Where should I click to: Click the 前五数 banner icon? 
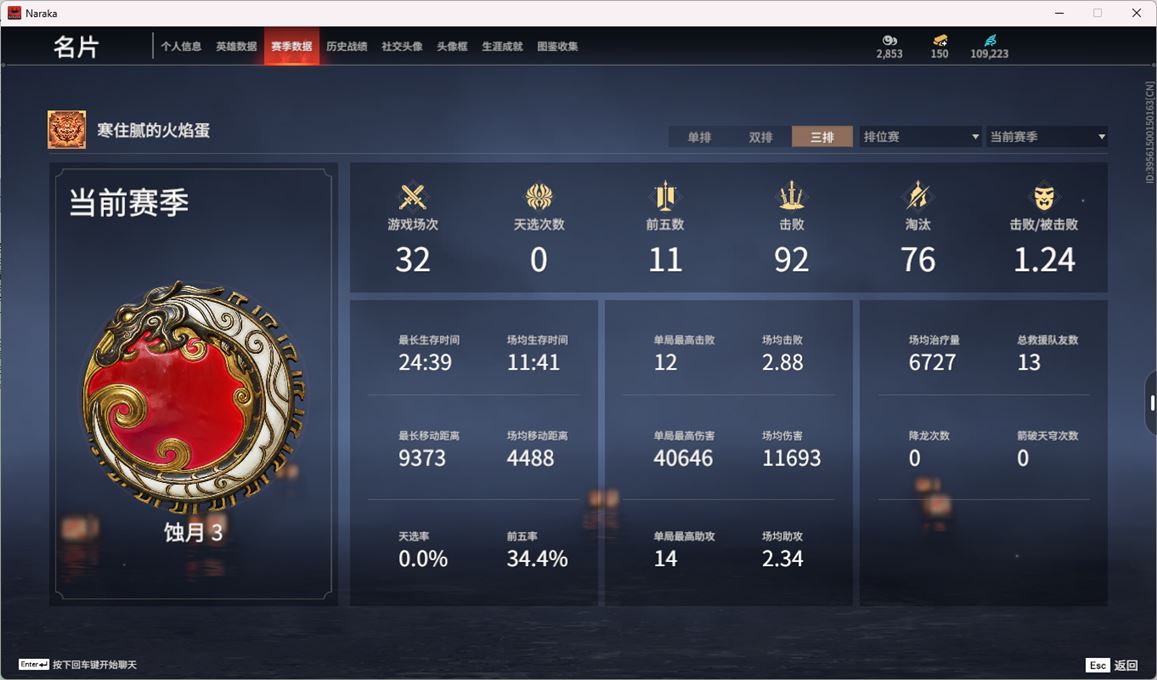point(665,196)
